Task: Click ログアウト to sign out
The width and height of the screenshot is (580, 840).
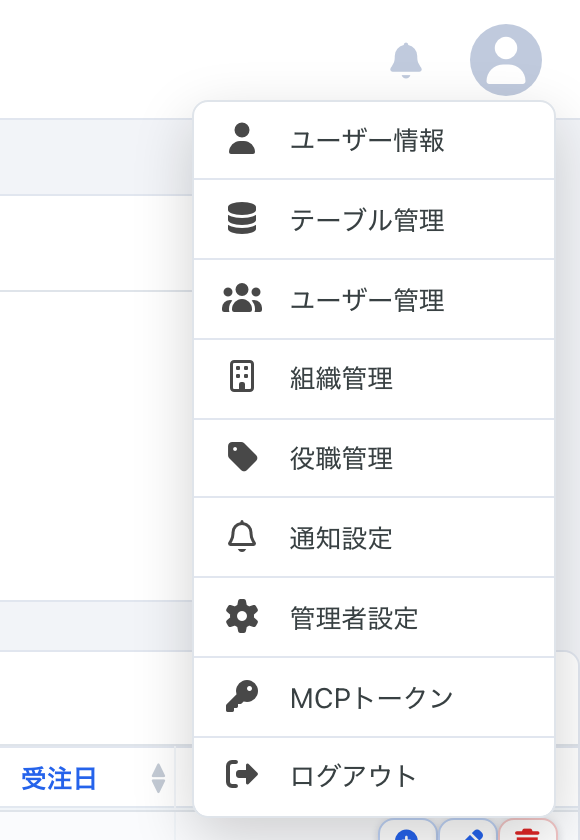Action: tap(374, 776)
